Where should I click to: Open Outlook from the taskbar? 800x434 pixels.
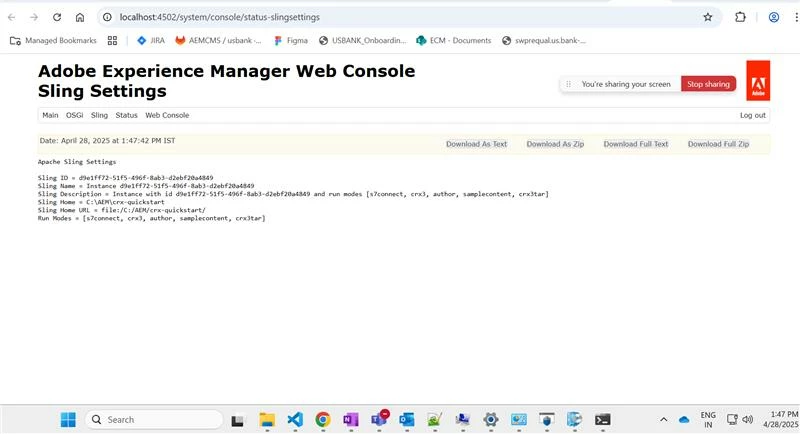click(407, 420)
